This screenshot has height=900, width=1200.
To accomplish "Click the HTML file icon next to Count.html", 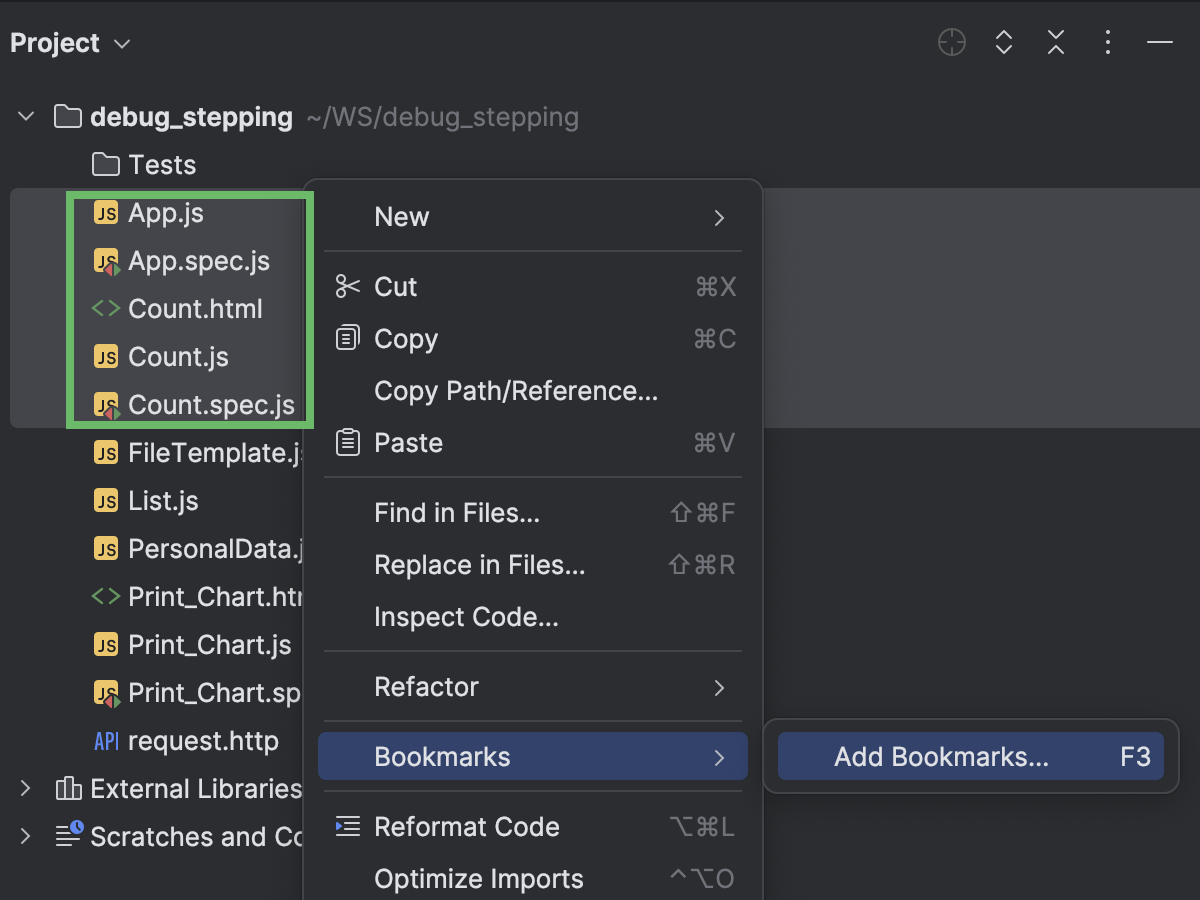I will click(108, 308).
